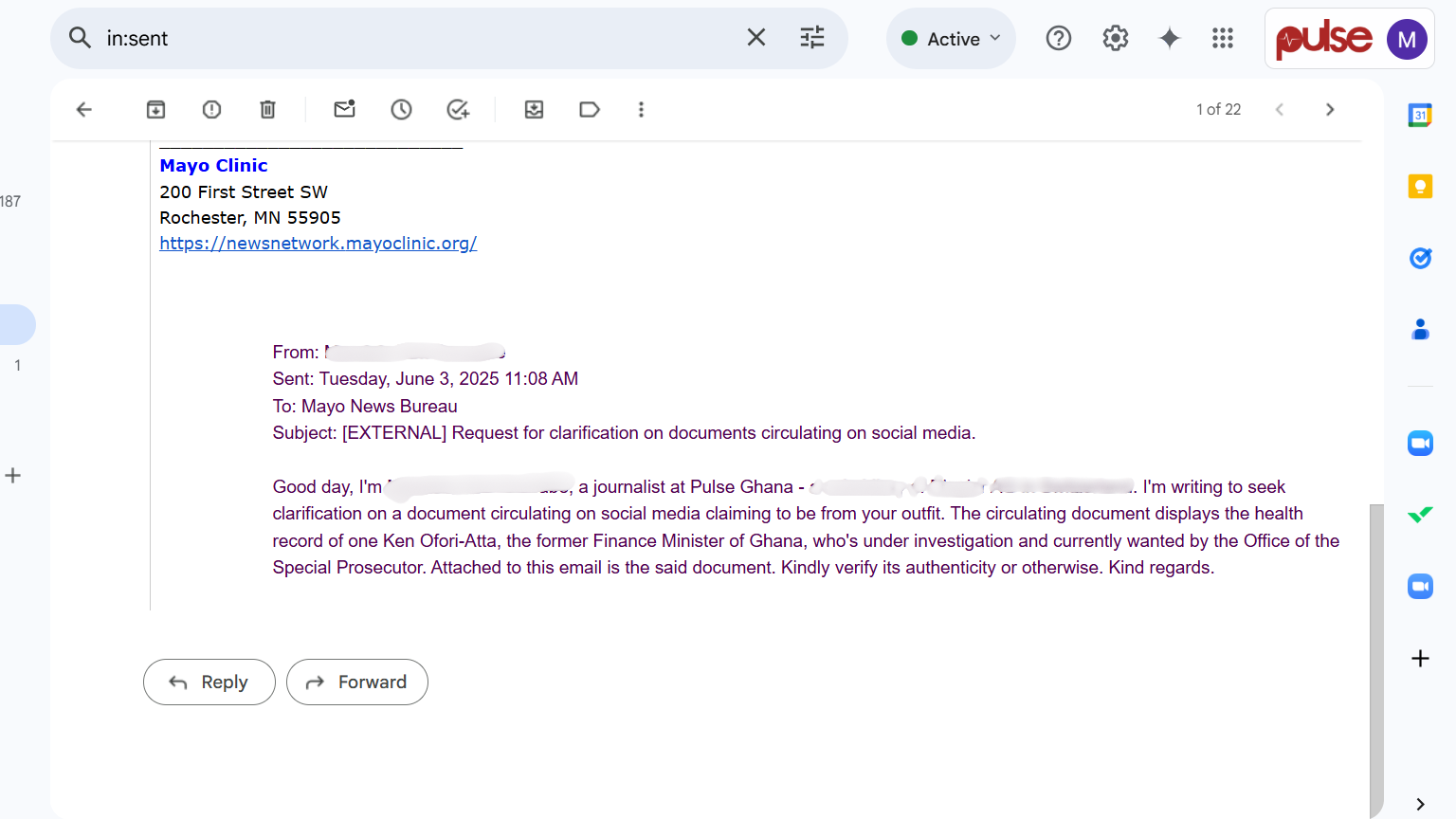Report this email as spam

211,110
